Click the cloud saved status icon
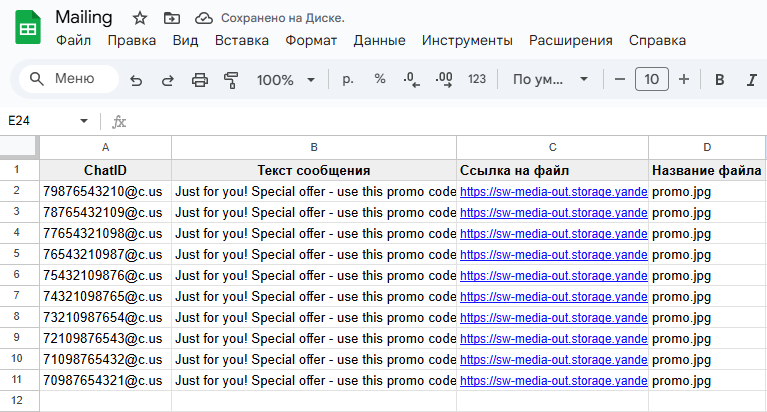This screenshot has height=412, width=767. pos(204,18)
